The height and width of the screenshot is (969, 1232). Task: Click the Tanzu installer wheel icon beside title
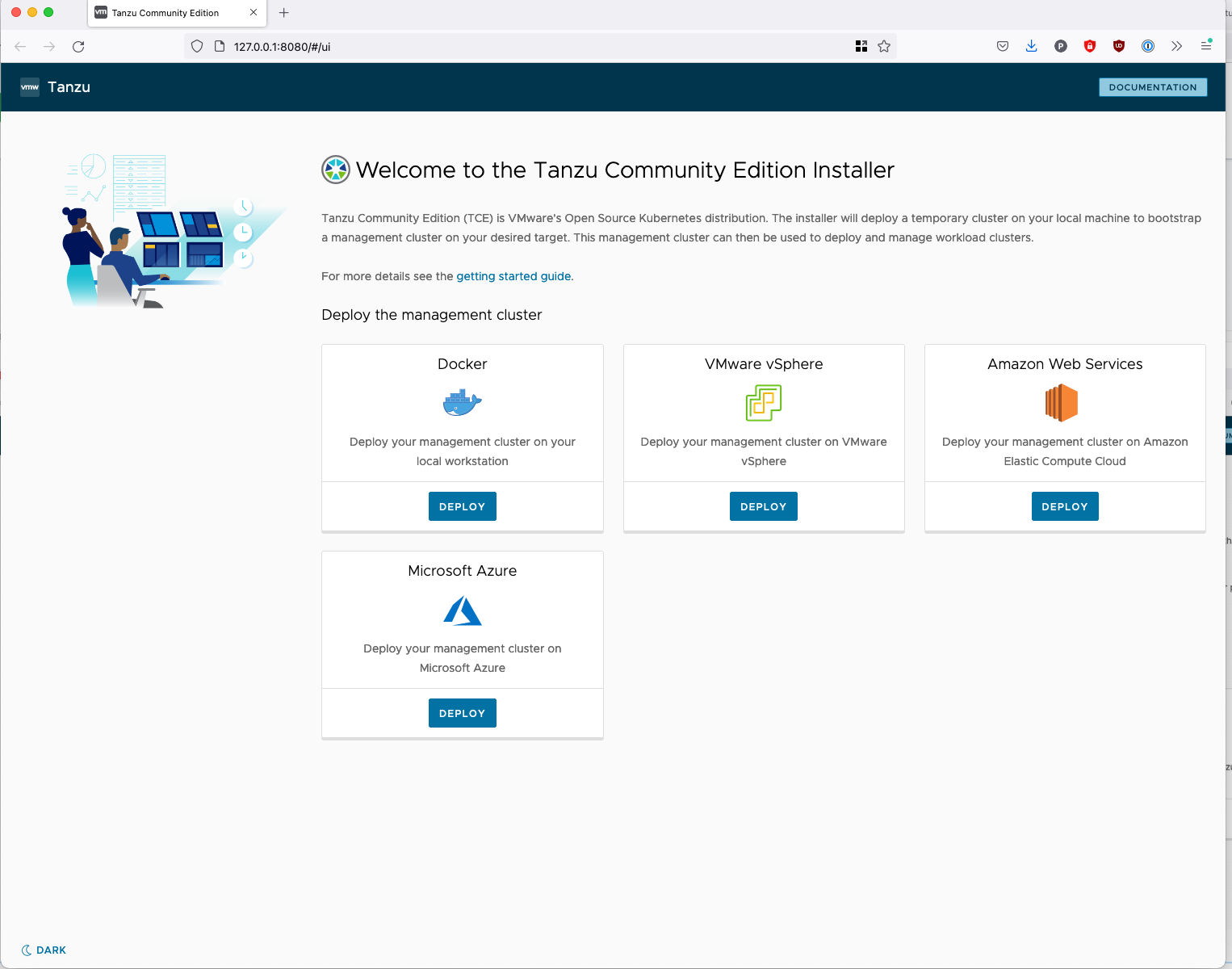(335, 170)
